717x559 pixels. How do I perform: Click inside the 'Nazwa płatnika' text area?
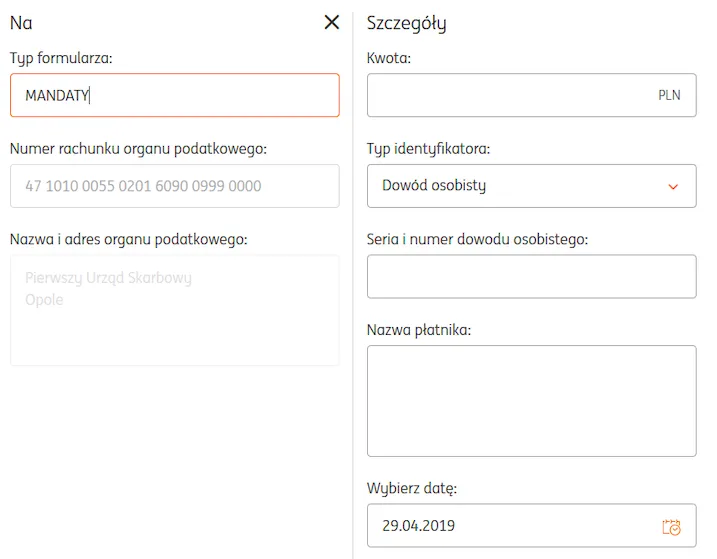(x=531, y=401)
